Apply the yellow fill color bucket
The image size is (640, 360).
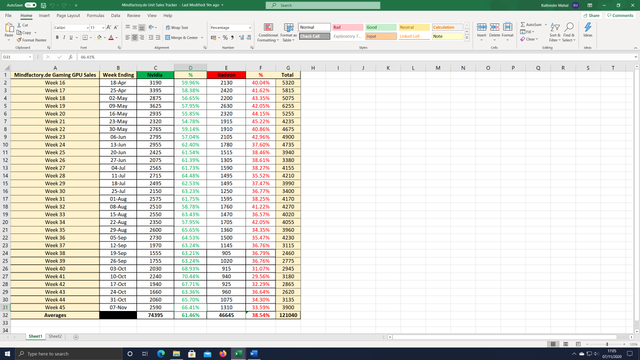click(99, 38)
